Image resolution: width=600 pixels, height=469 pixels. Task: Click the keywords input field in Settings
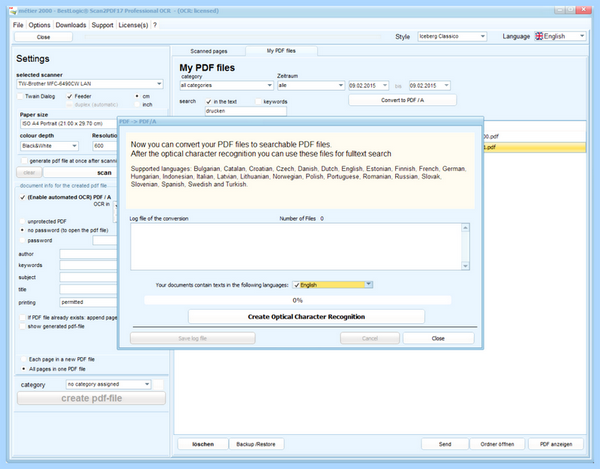(88, 265)
